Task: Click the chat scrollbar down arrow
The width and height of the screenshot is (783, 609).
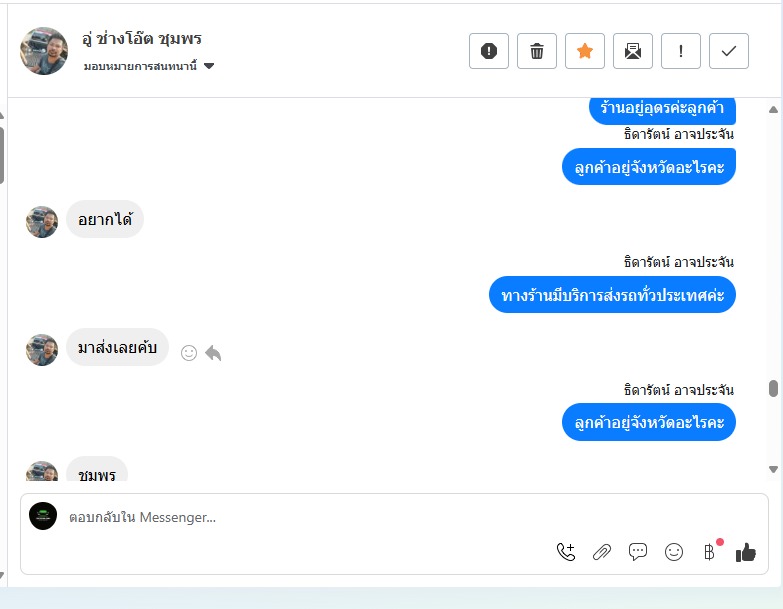Action: [773, 469]
